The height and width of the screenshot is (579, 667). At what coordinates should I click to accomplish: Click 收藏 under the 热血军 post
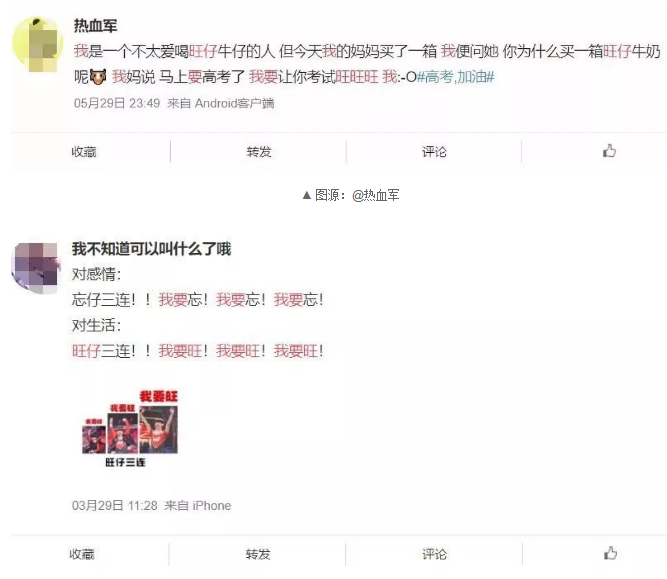[84, 151]
